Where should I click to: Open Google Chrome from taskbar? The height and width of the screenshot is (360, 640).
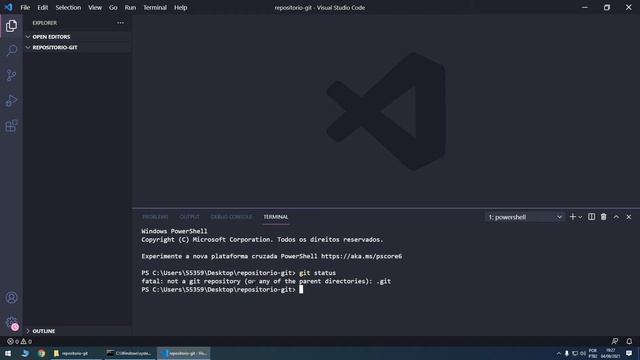tap(41, 353)
